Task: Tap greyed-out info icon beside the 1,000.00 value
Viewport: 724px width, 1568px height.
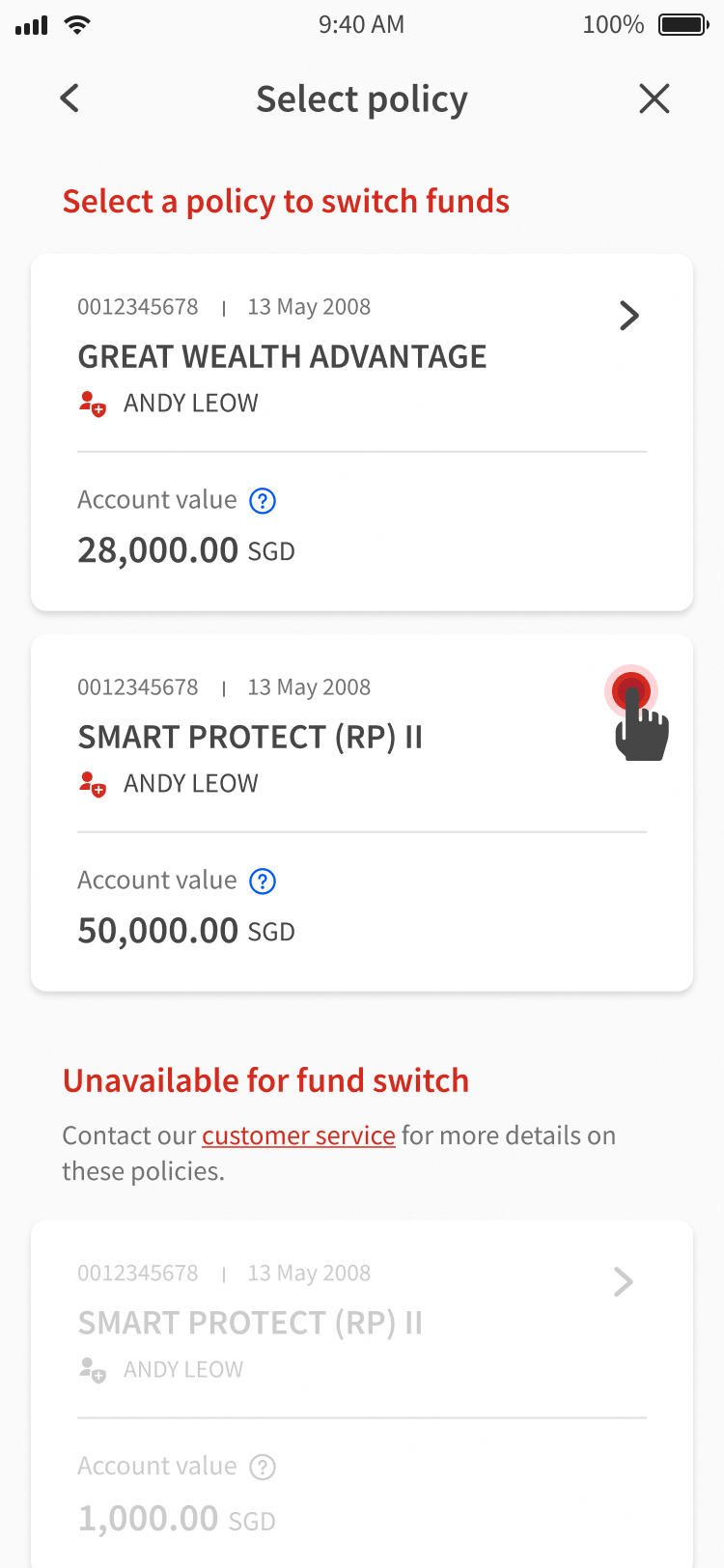Action: tap(263, 1468)
